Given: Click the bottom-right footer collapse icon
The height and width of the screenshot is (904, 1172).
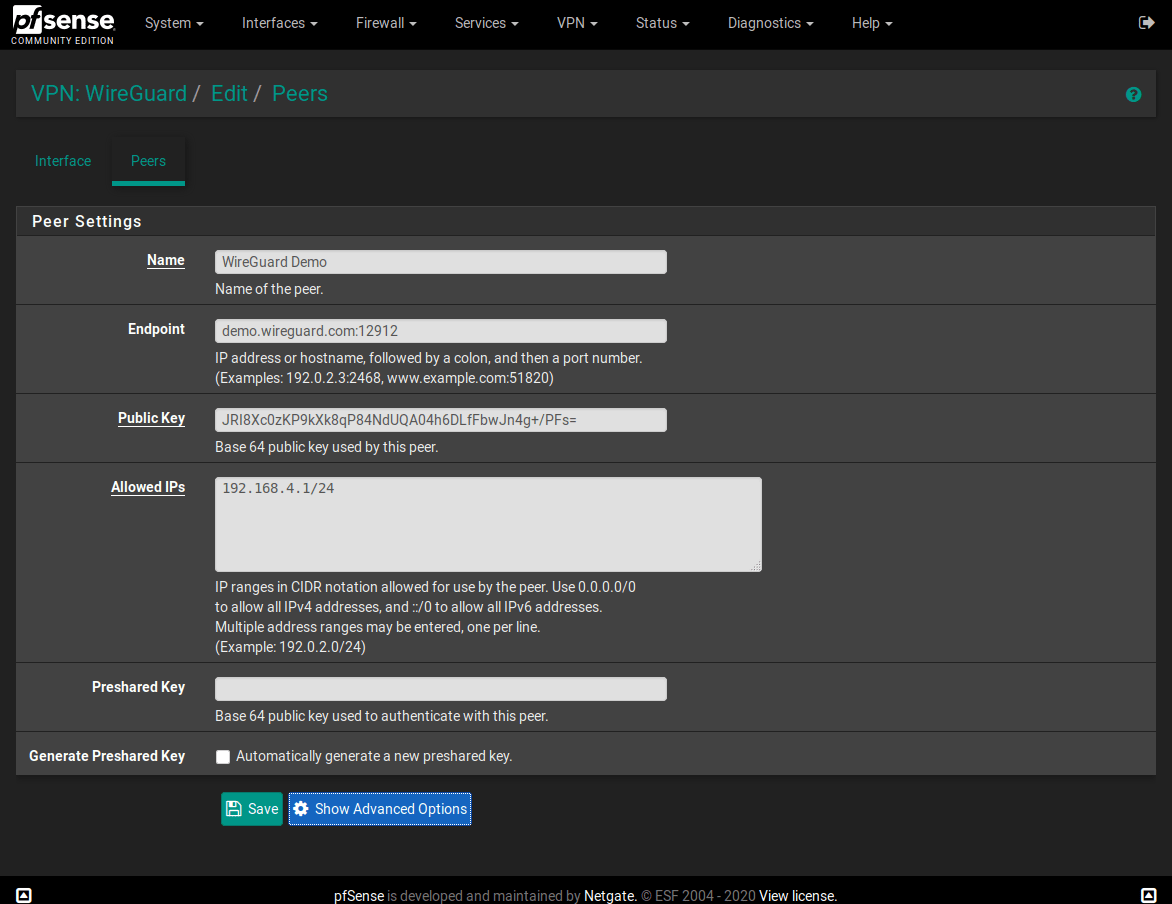Looking at the screenshot, I should [1148, 895].
